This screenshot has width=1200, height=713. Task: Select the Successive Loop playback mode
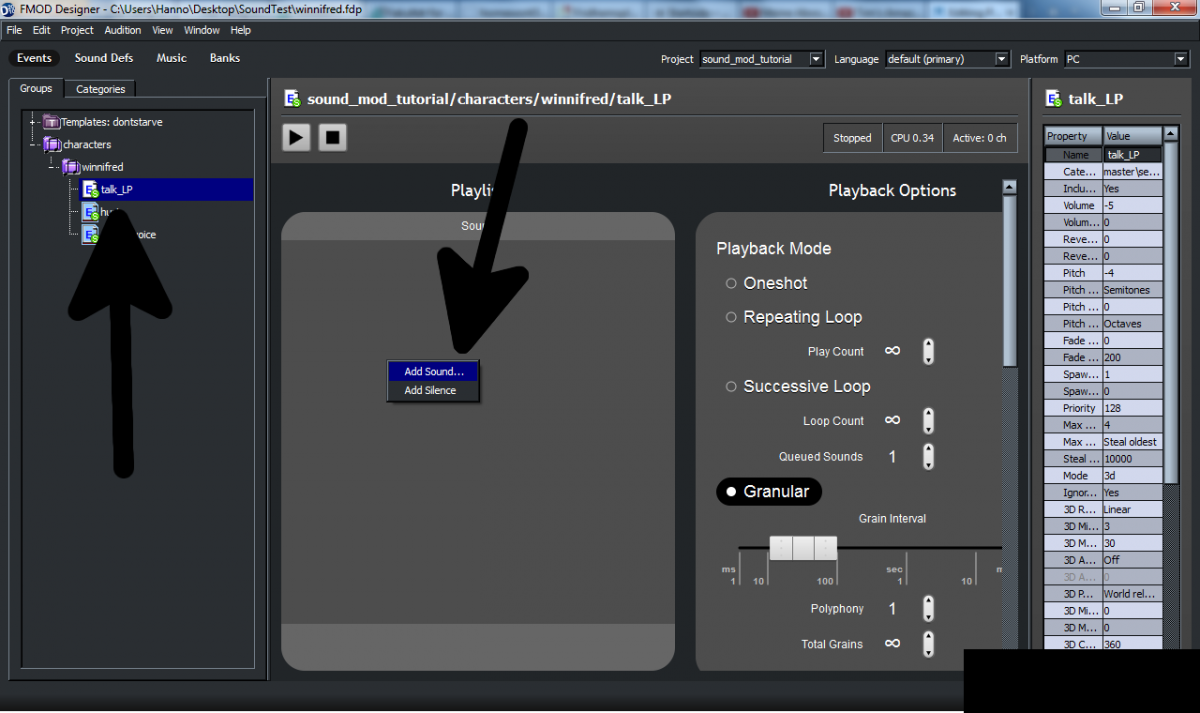coord(731,387)
